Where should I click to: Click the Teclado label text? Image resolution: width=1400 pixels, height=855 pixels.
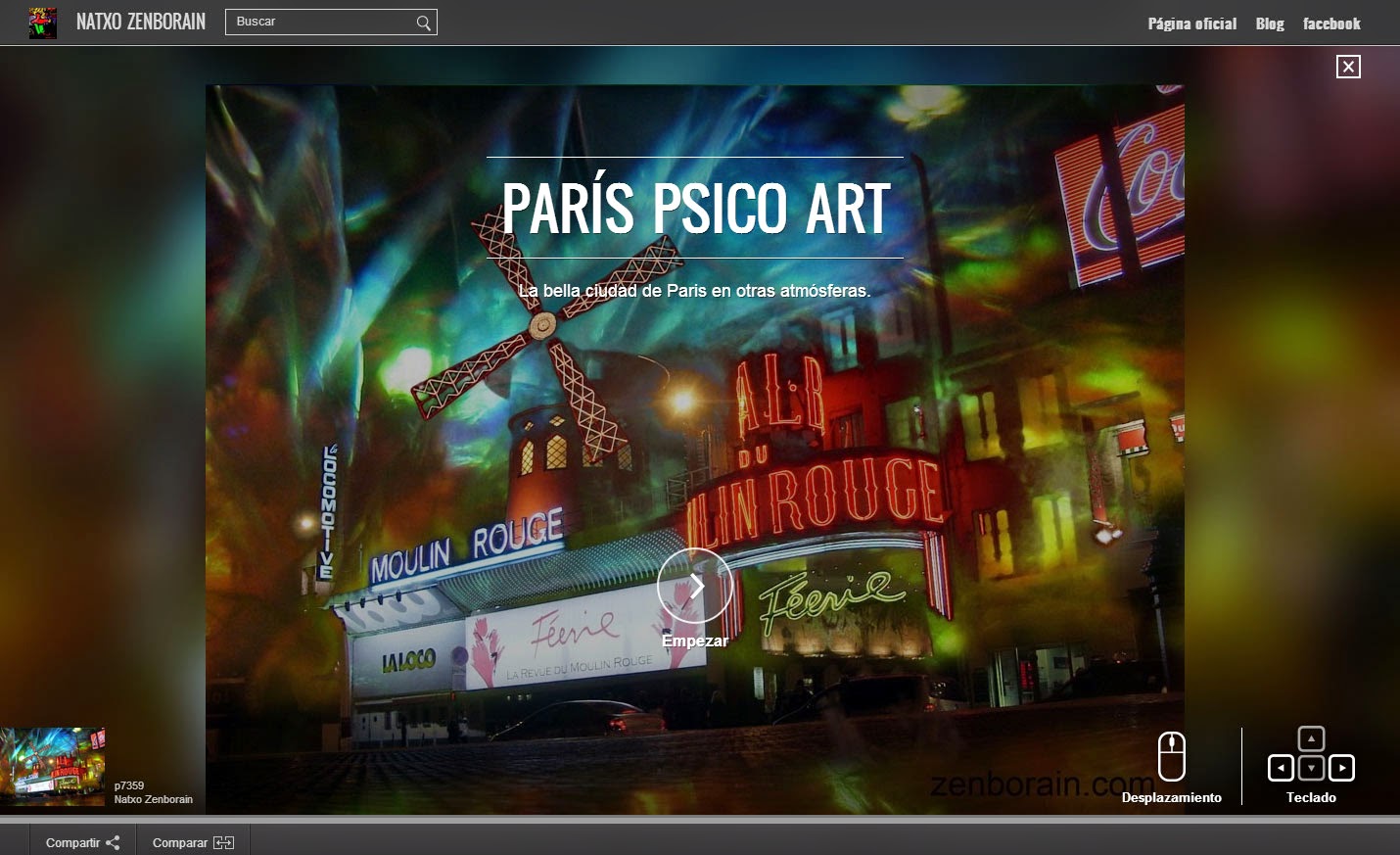pyautogui.click(x=1311, y=797)
